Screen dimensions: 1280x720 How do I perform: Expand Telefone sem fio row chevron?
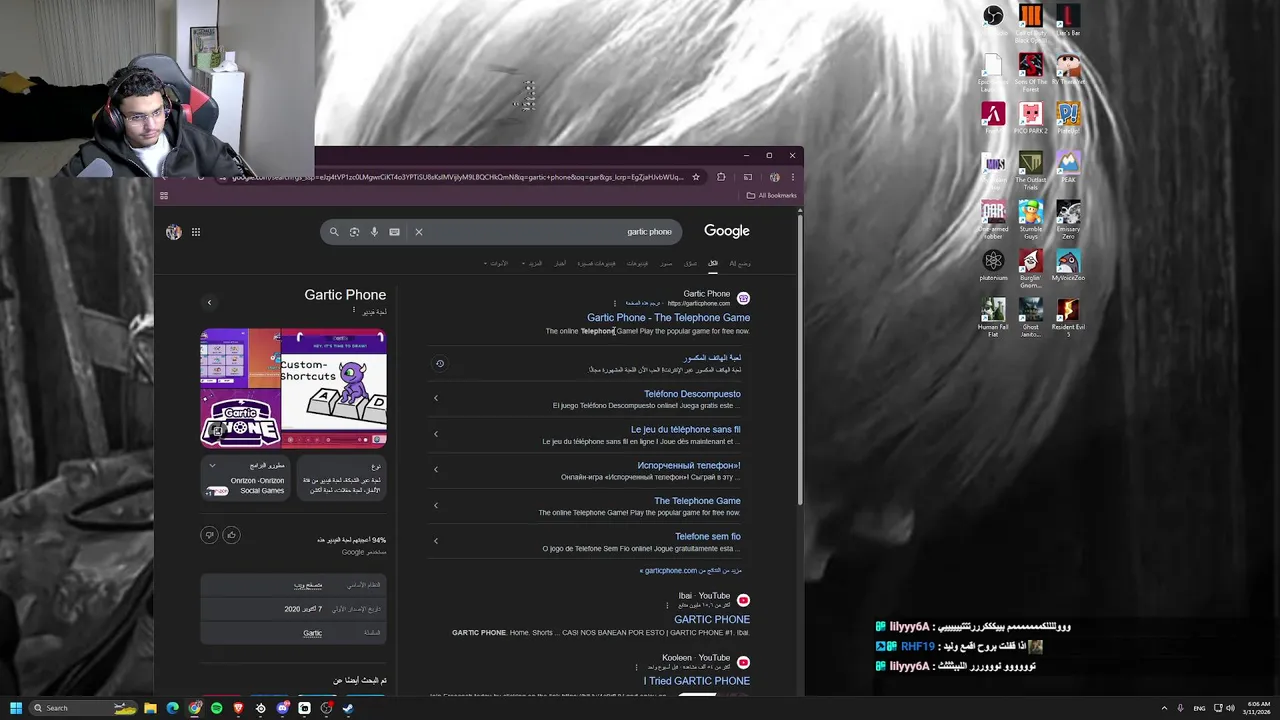coord(436,541)
